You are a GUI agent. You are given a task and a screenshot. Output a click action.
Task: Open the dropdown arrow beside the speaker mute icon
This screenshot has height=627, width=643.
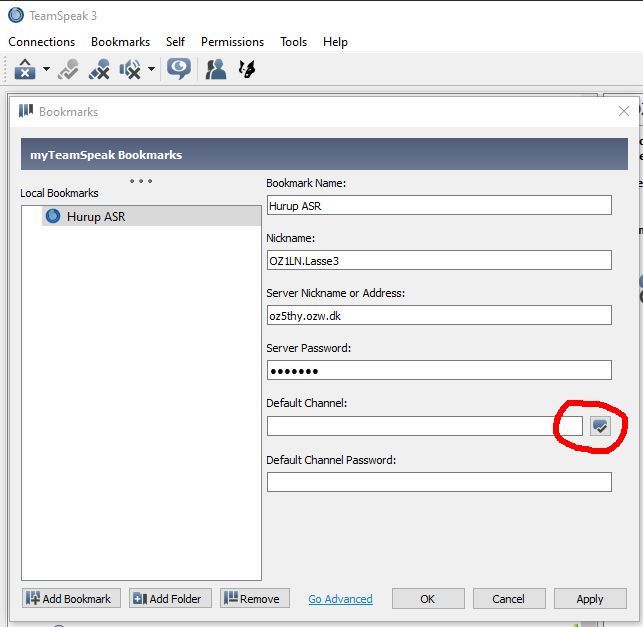pyautogui.click(x=151, y=69)
